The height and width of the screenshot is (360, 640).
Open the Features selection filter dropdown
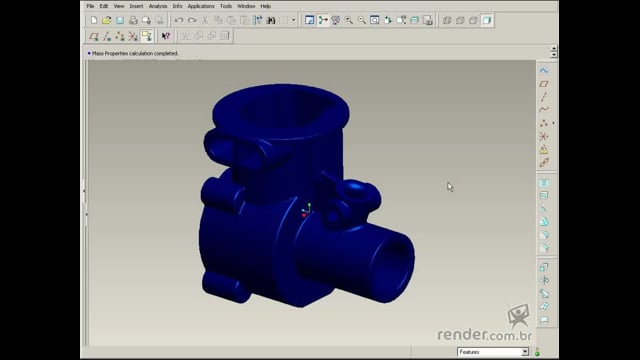pyautogui.click(x=493, y=352)
